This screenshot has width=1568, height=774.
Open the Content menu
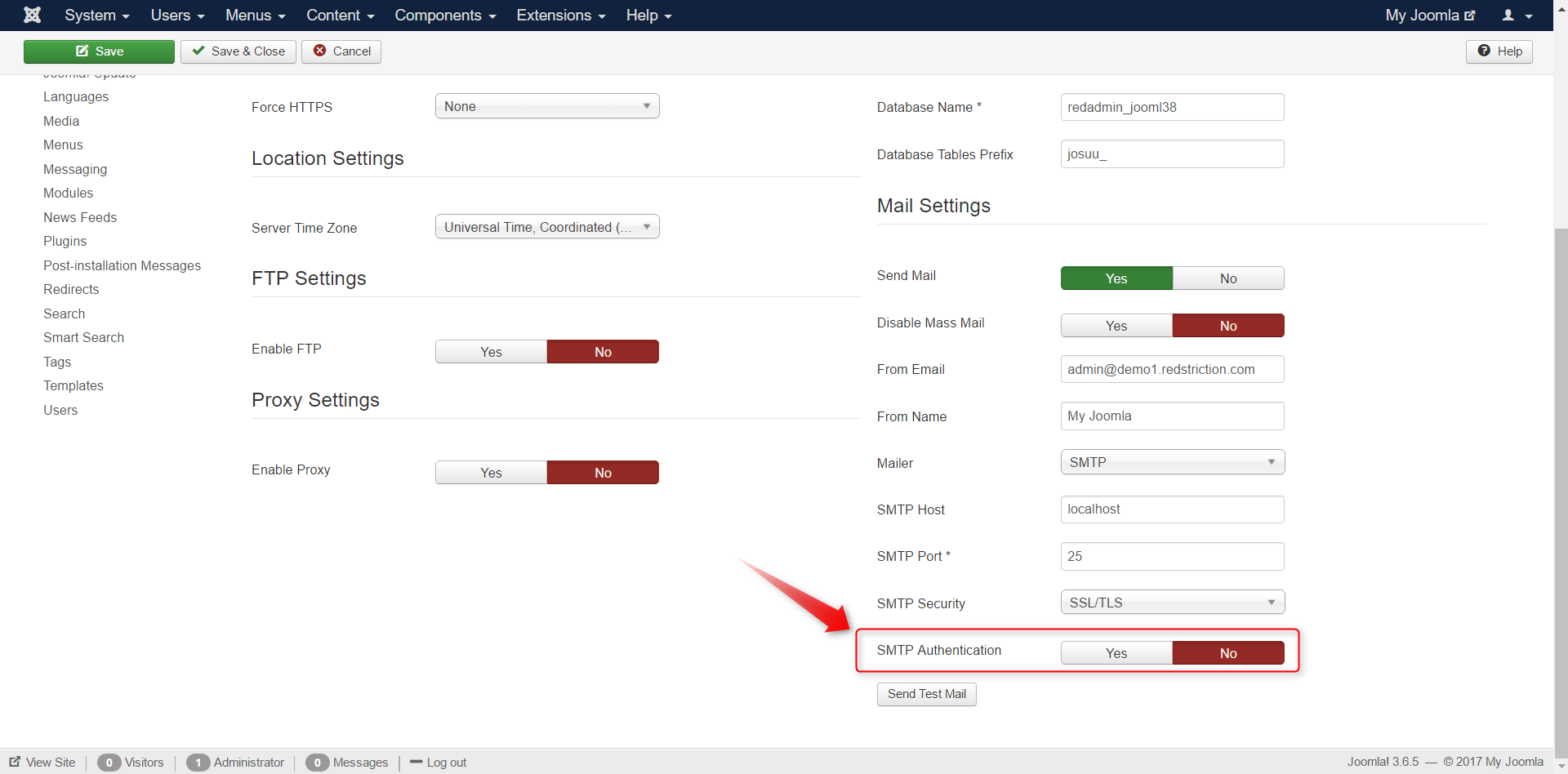click(x=341, y=16)
